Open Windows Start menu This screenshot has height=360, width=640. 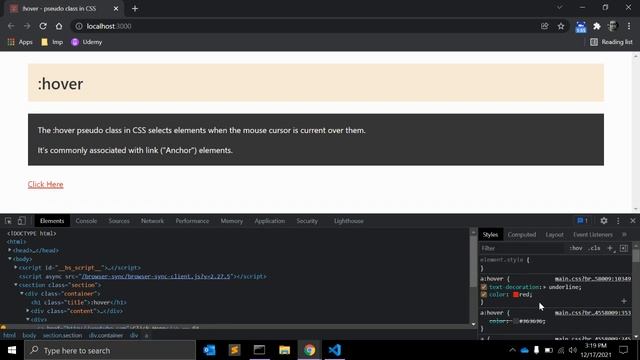(12, 350)
